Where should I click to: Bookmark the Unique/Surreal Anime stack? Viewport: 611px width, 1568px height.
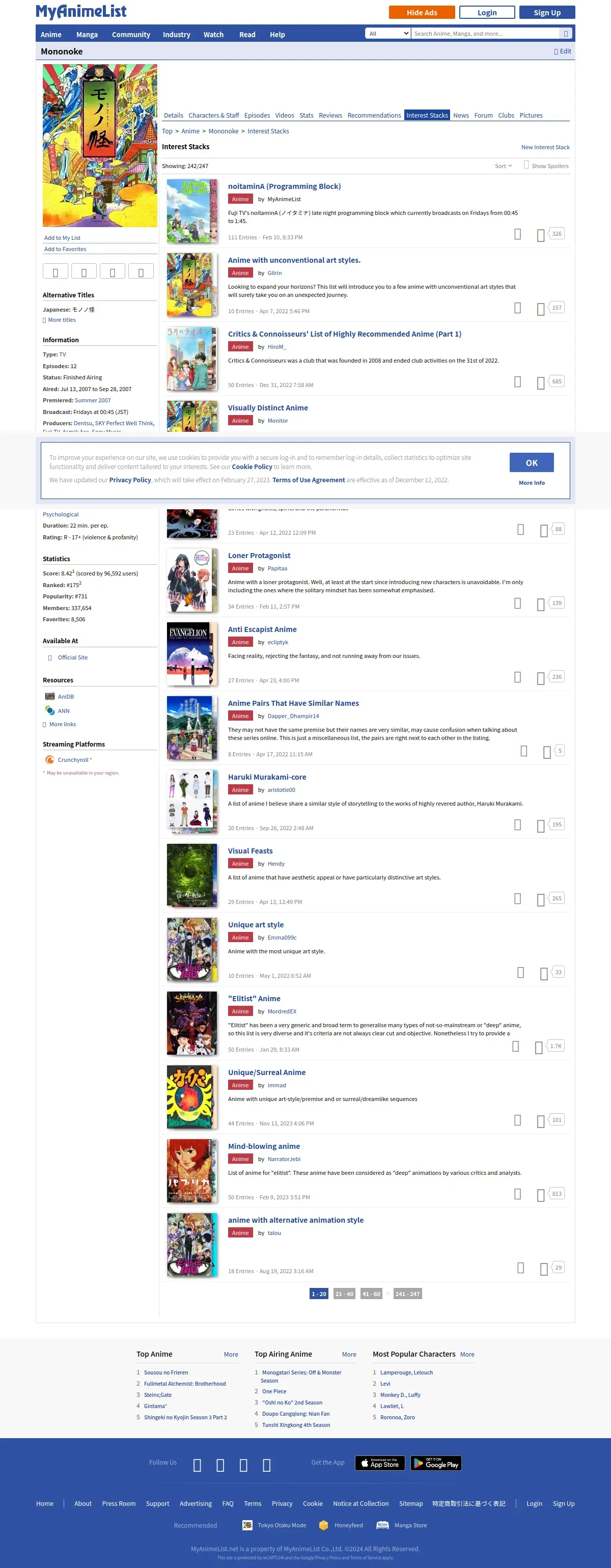point(517,1119)
